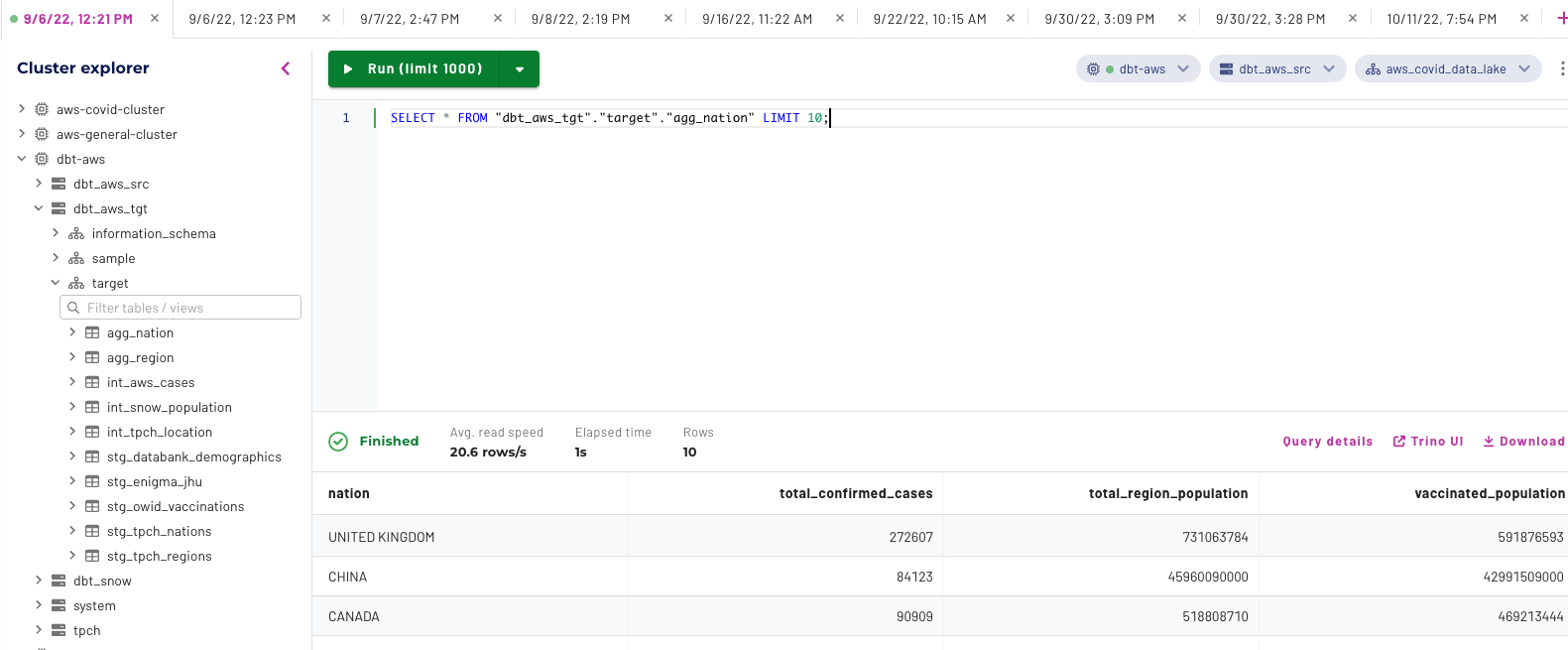1568x650 pixels.
Task: Expand the dbt_aws_src catalog
Action: (39, 183)
